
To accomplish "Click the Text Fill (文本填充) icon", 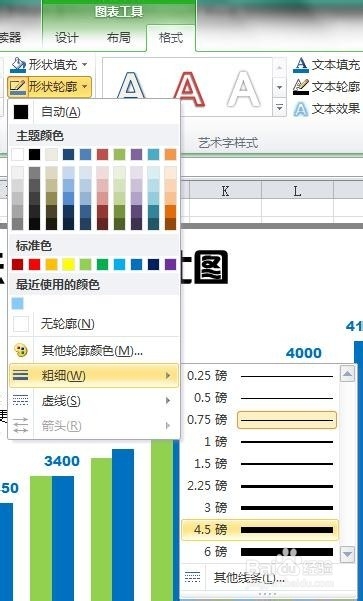I will pos(301,65).
